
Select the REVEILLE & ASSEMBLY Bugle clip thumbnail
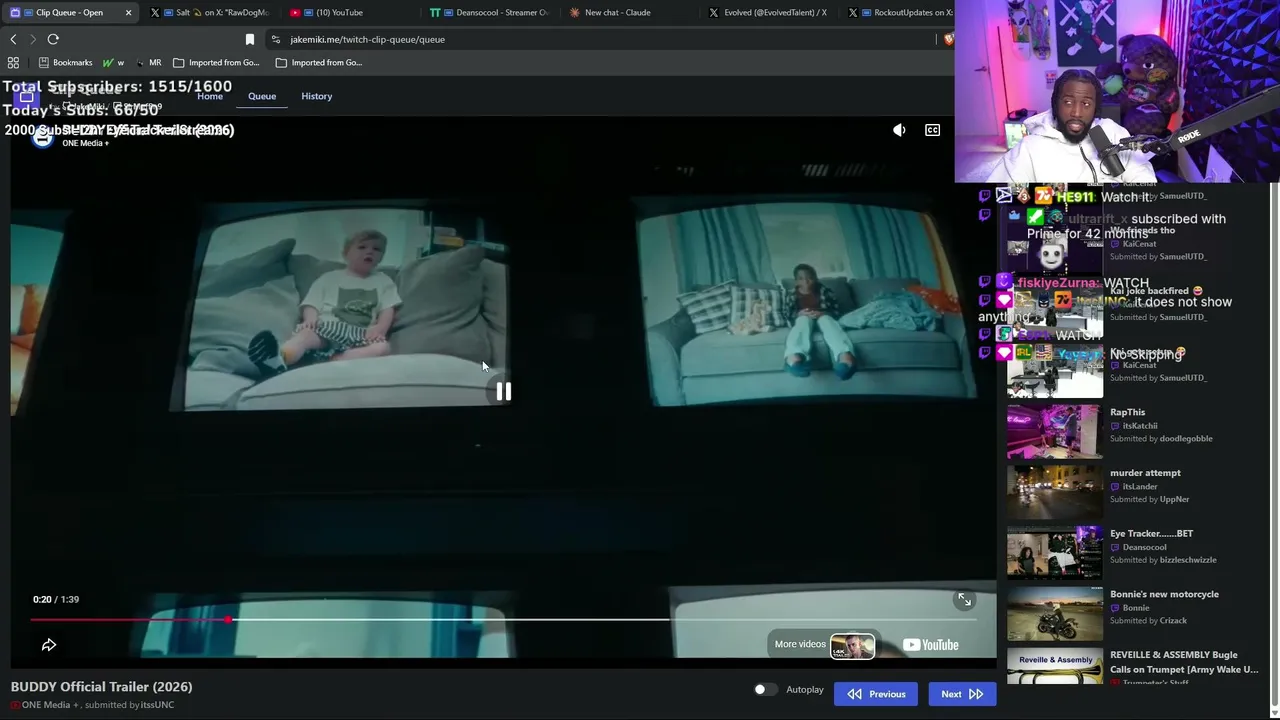pyautogui.click(x=1055, y=665)
